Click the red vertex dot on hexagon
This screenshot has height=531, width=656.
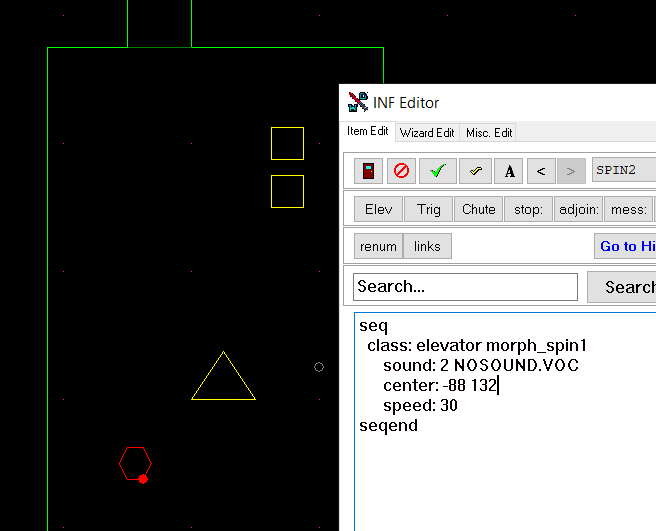click(143, 479)
